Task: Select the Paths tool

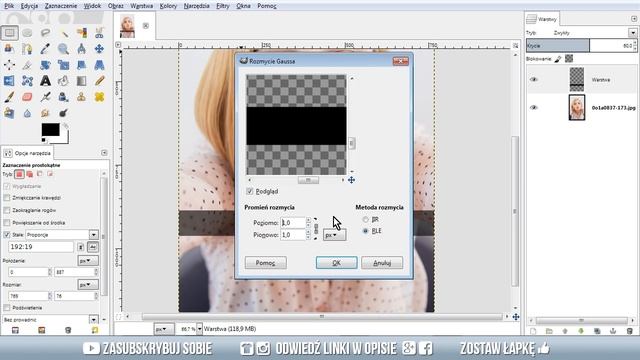Action: tap(27, 49)
